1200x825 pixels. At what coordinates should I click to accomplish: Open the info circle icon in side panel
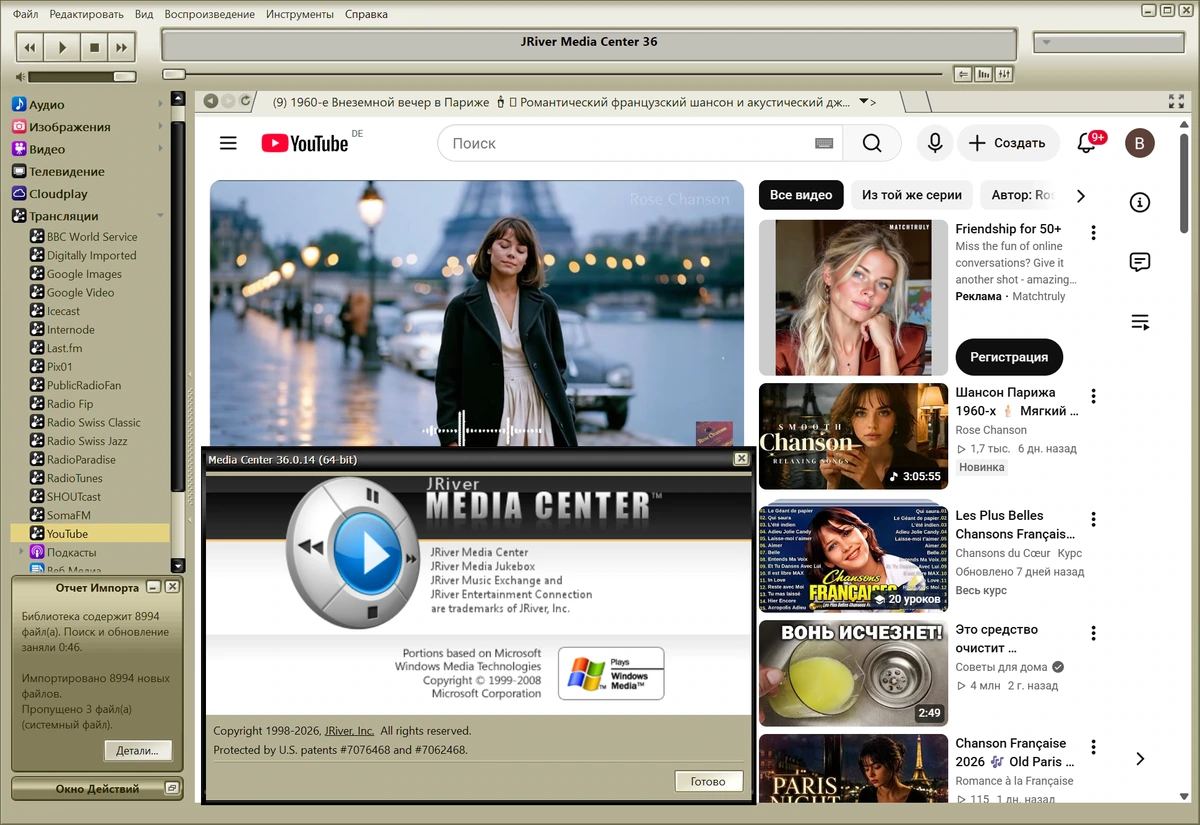1139,203
